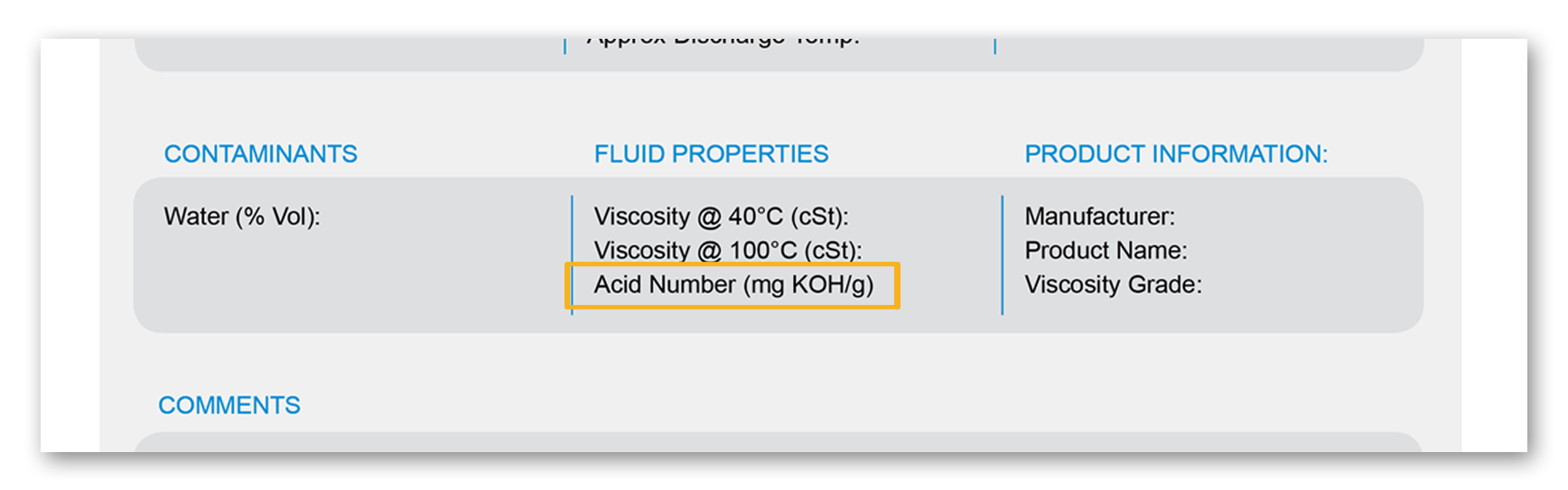This screenshot has height=490, width=1568.
Task: Click the Viscosity Grade field
Action: coord(1113,284)
